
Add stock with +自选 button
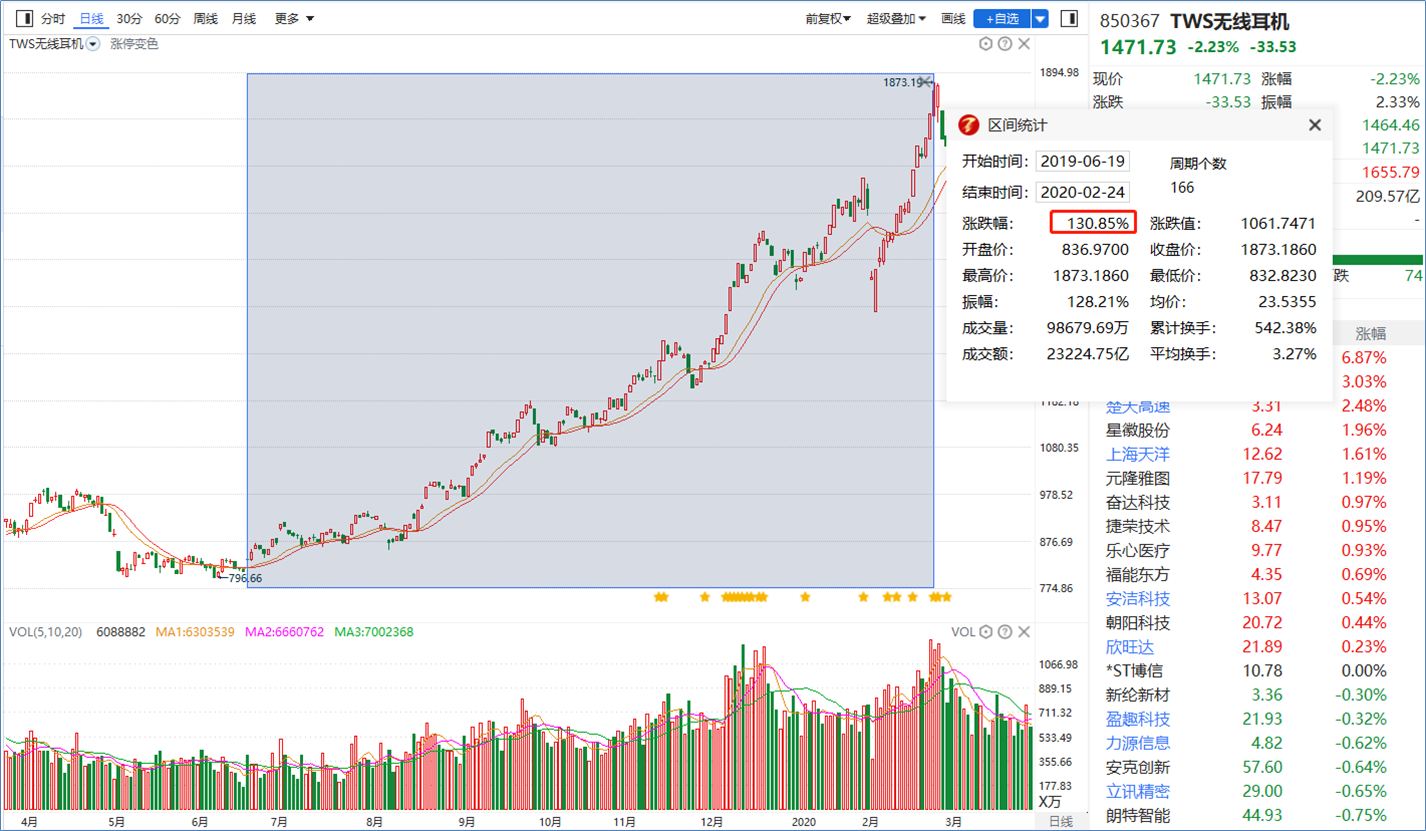point(1002,18)
